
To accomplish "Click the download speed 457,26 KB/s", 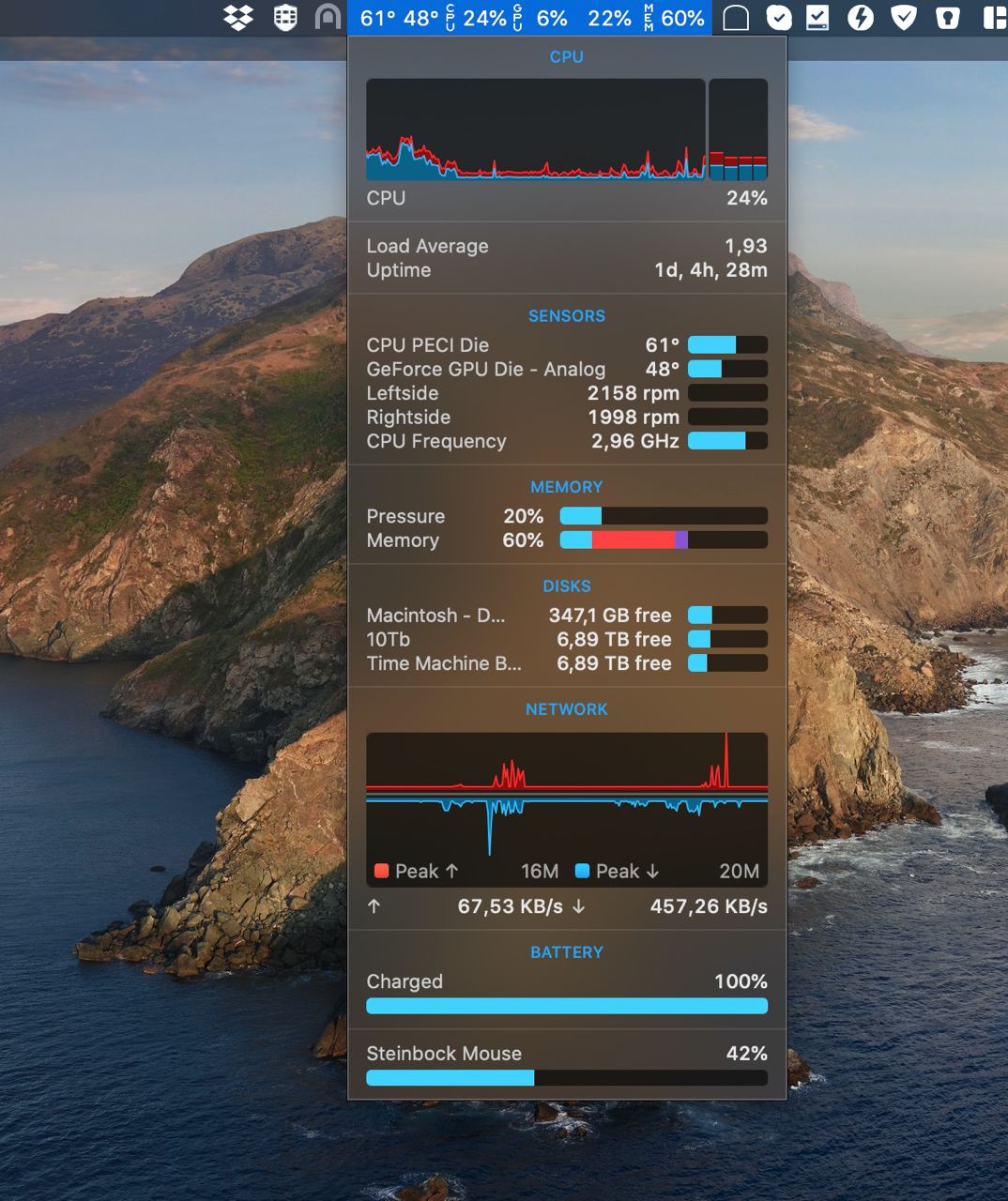I will pyautogui.click(x=709, y=906).
